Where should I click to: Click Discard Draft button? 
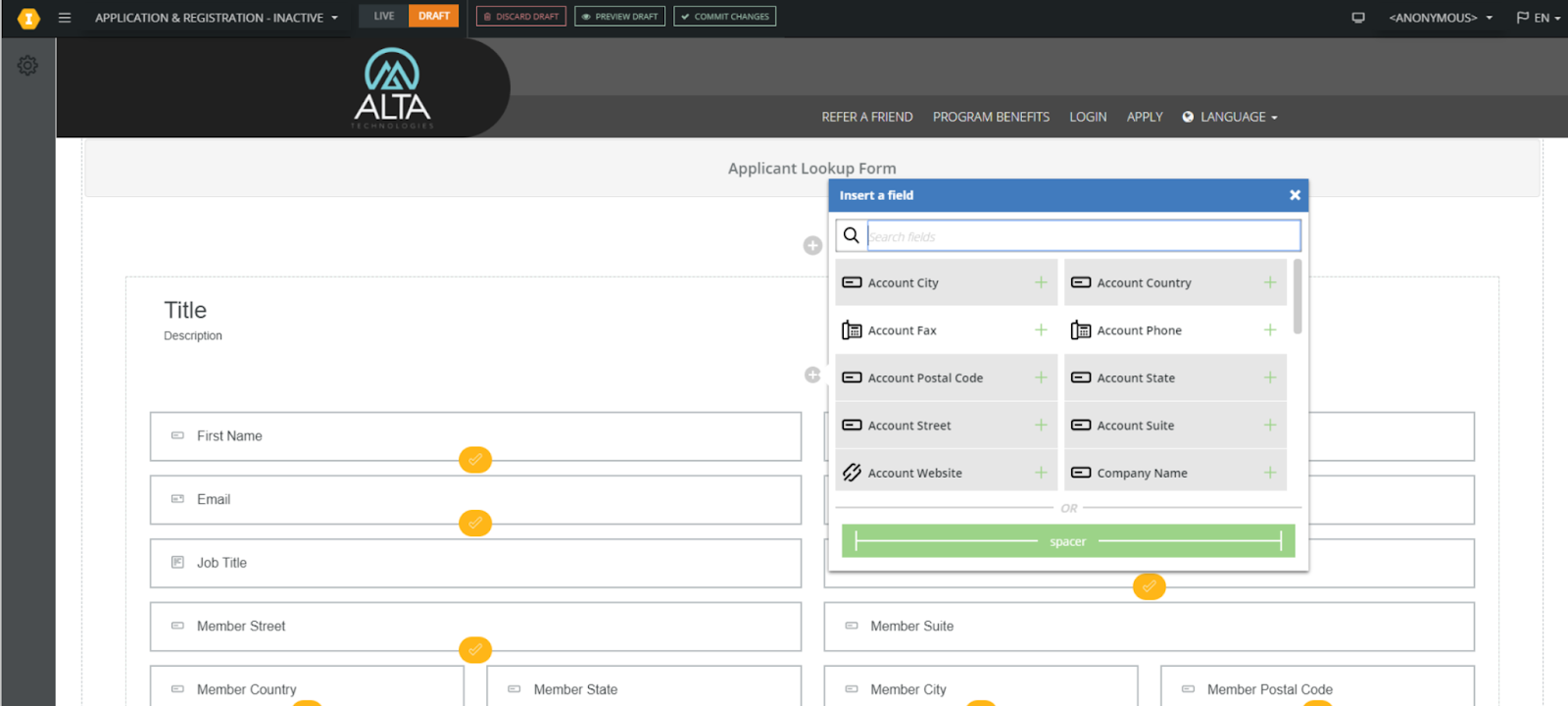point(521,17)
